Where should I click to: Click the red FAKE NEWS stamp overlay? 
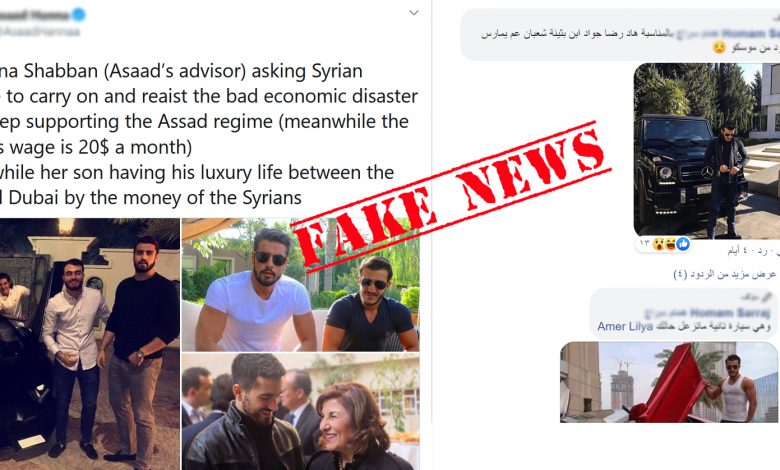(x=450, y=194)
